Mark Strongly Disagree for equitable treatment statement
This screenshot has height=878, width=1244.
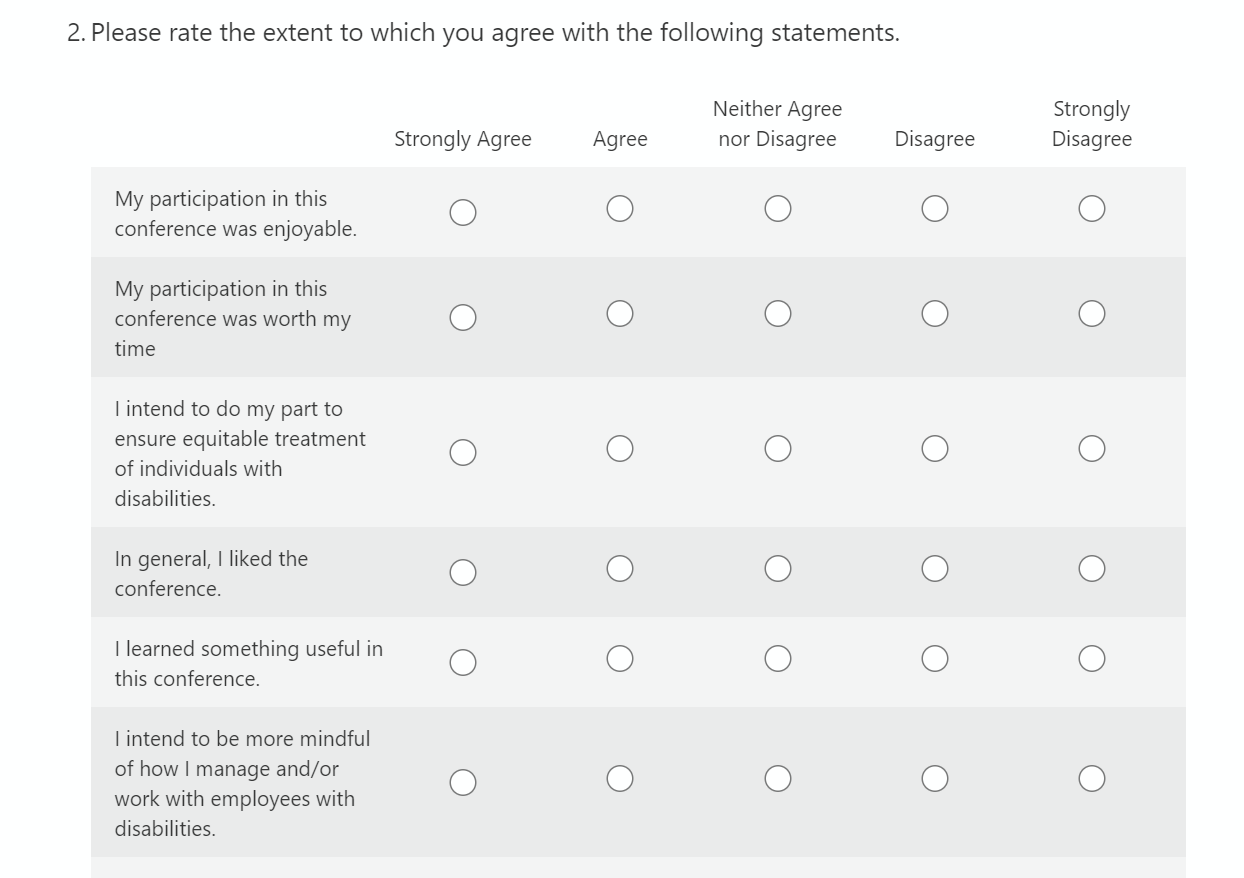[1092, 449]
